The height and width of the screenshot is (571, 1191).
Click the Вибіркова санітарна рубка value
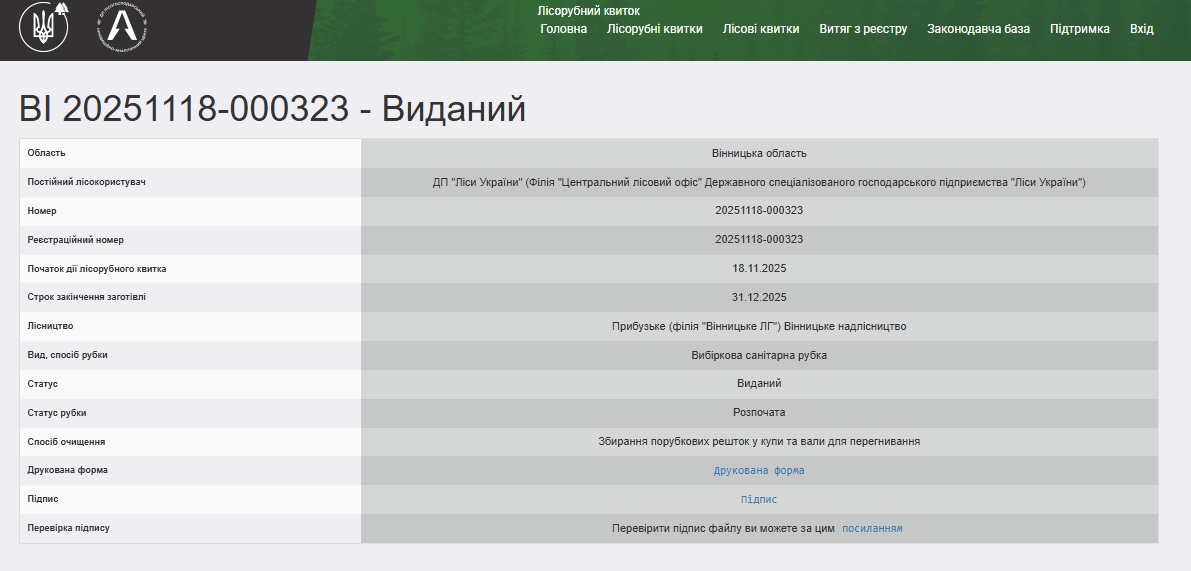coord(759,356)
